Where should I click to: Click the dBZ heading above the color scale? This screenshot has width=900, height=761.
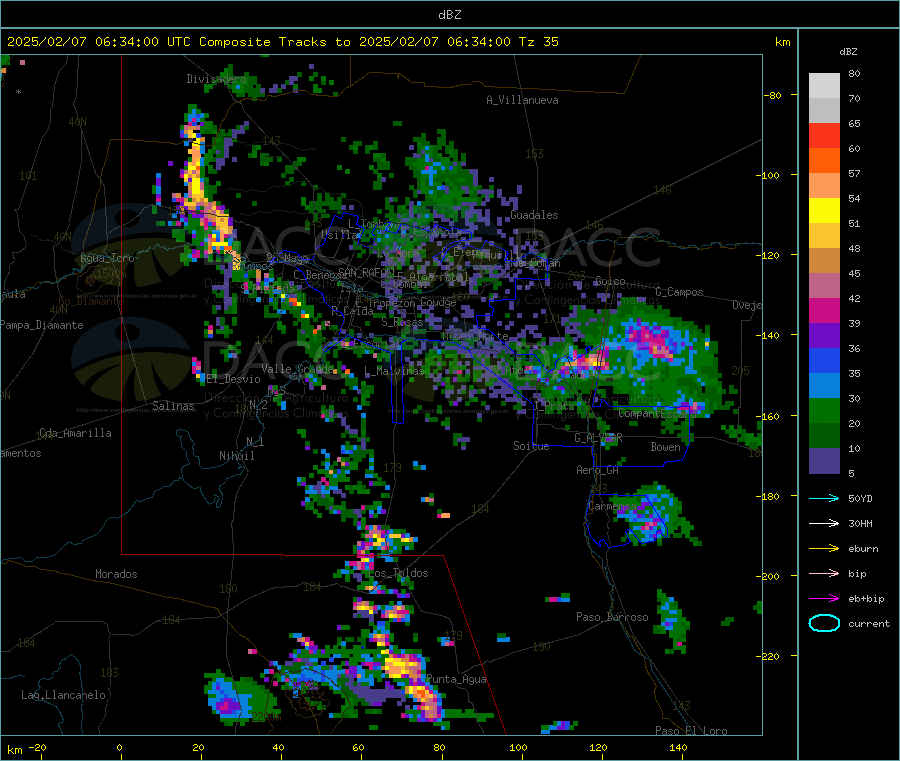click(x=848, y=52)
